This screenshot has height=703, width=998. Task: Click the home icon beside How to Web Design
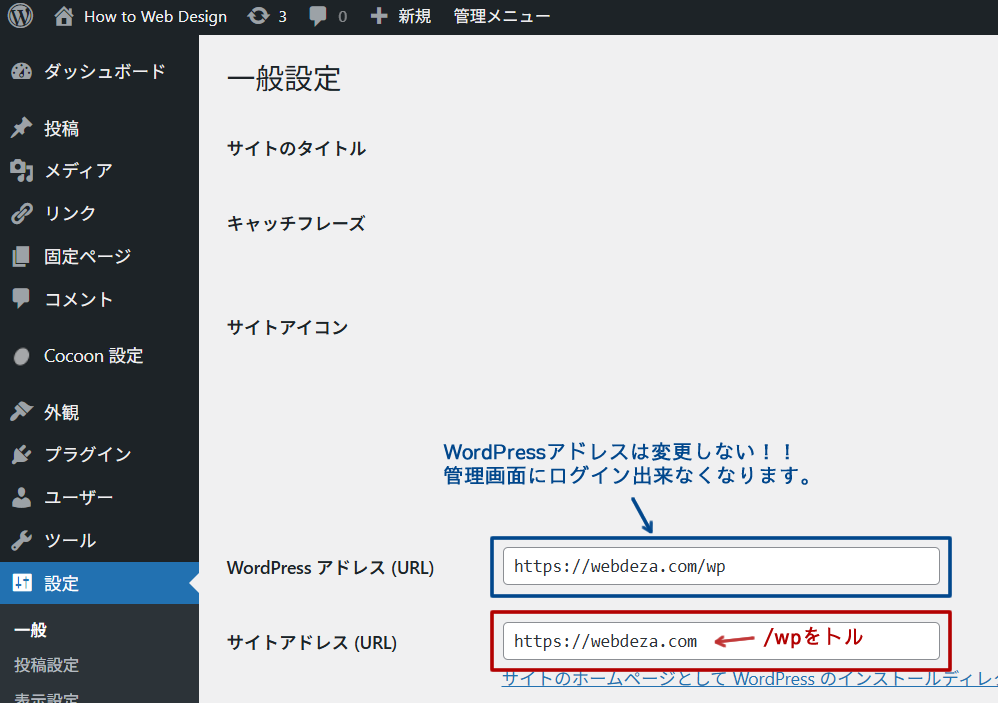tap(64, 16)
